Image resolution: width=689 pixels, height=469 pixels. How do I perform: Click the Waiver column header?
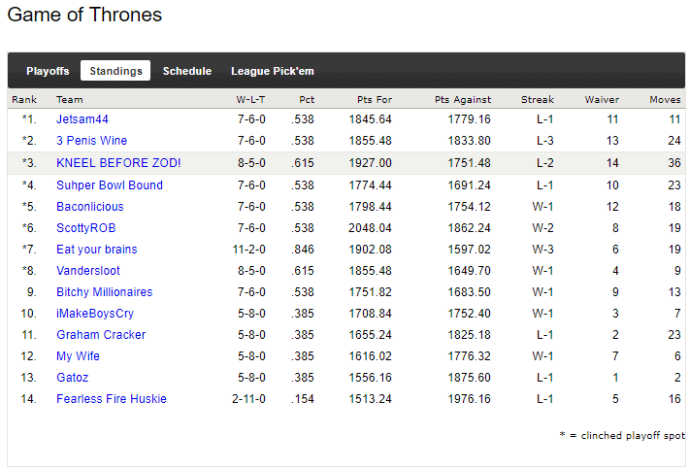(602, 99)
